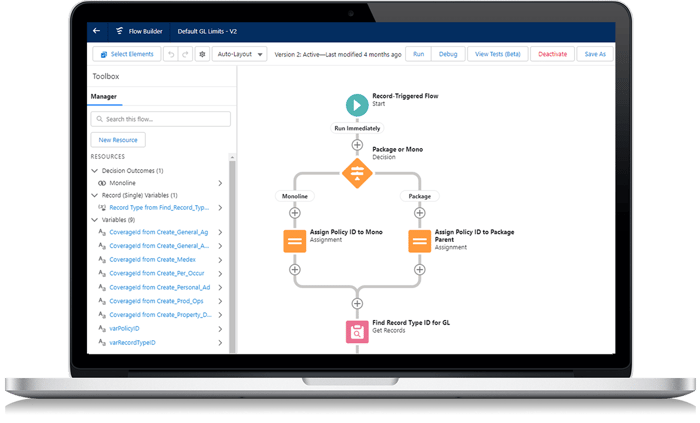This screenshot has width=700, height=423.
Task: Add element under Package path
Action: (x=420, y=213)
